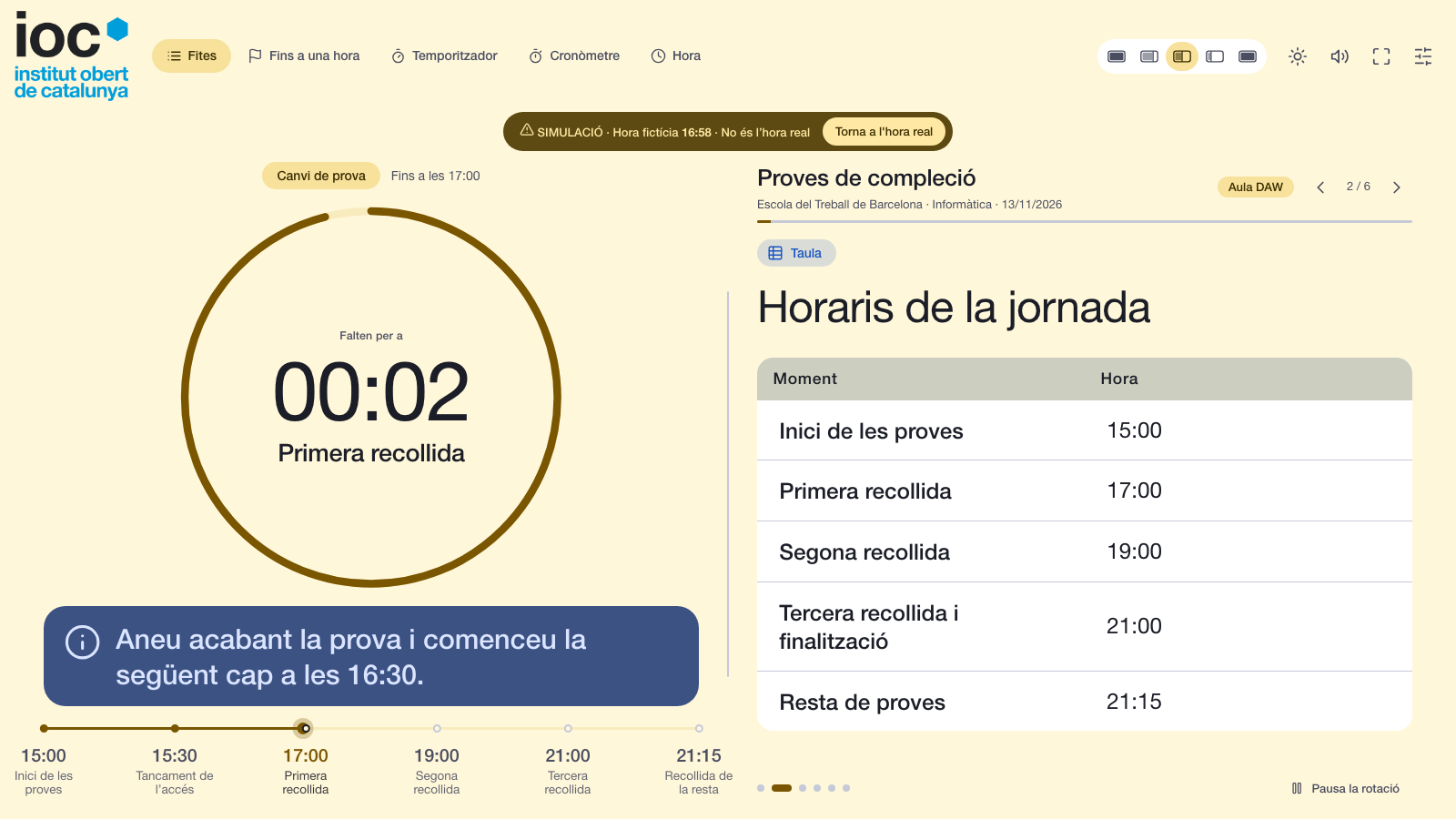Mute the sound with speaker icon
1456x819 pixels.
1340,56
